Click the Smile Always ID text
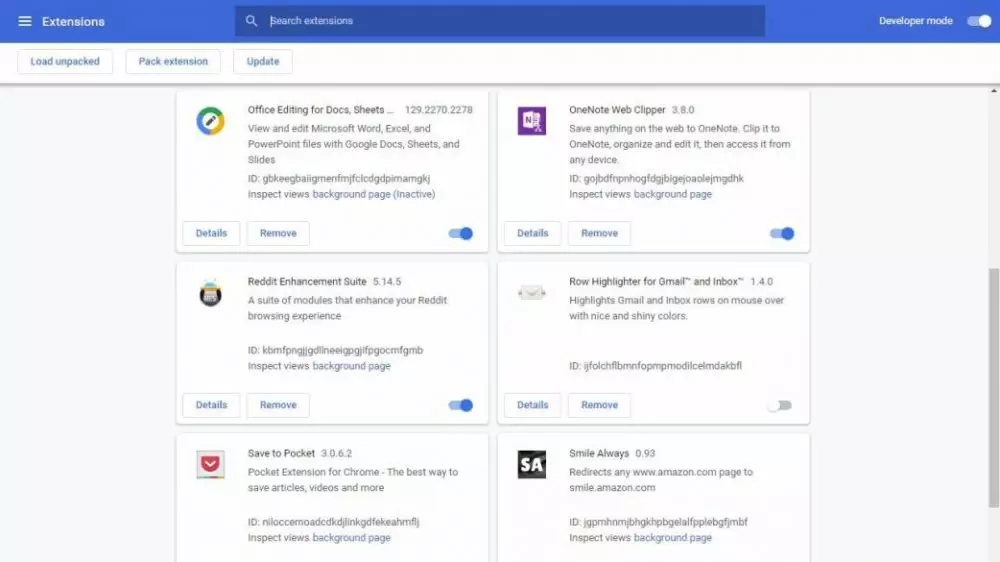 tap(658, 522)
